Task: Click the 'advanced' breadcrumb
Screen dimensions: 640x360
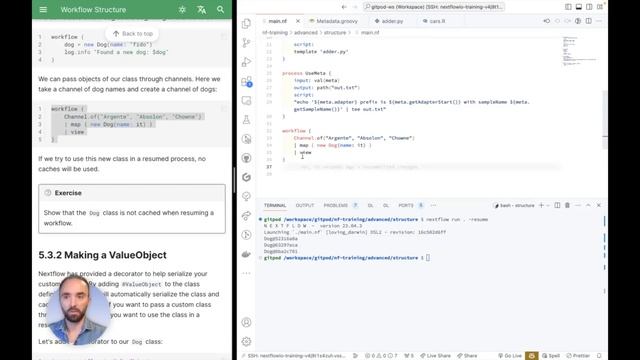Action: coord(305,32)
